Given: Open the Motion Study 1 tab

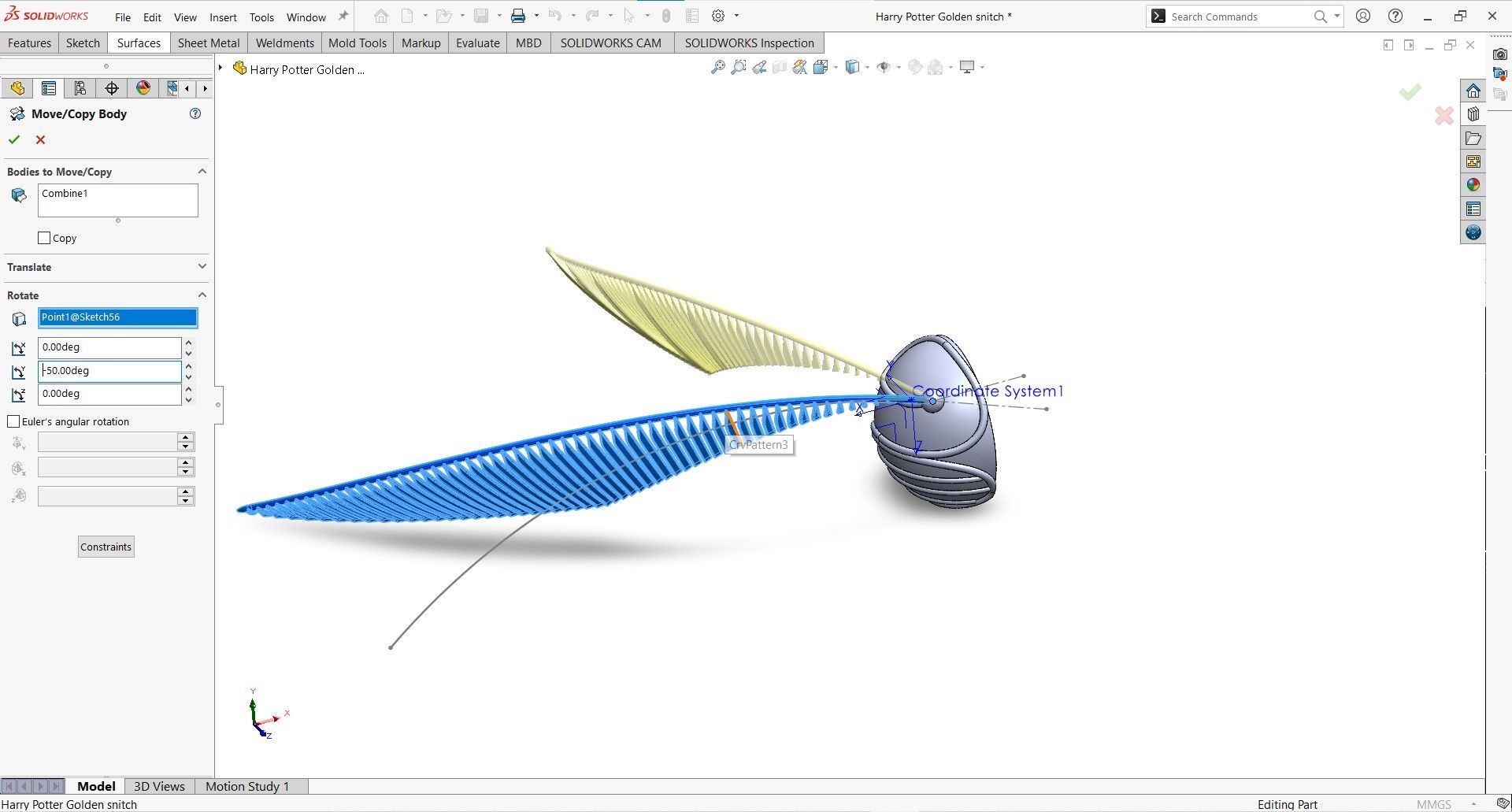Looking at the screenshot, I should (x=247, y=786).
